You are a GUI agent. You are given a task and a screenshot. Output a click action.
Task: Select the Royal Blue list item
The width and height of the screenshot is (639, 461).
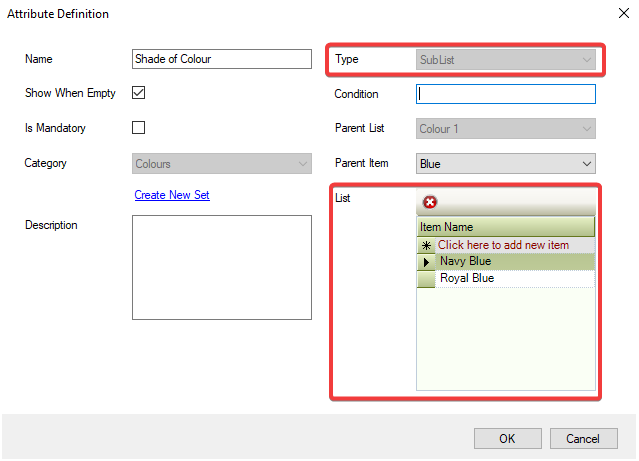point(466,279)
